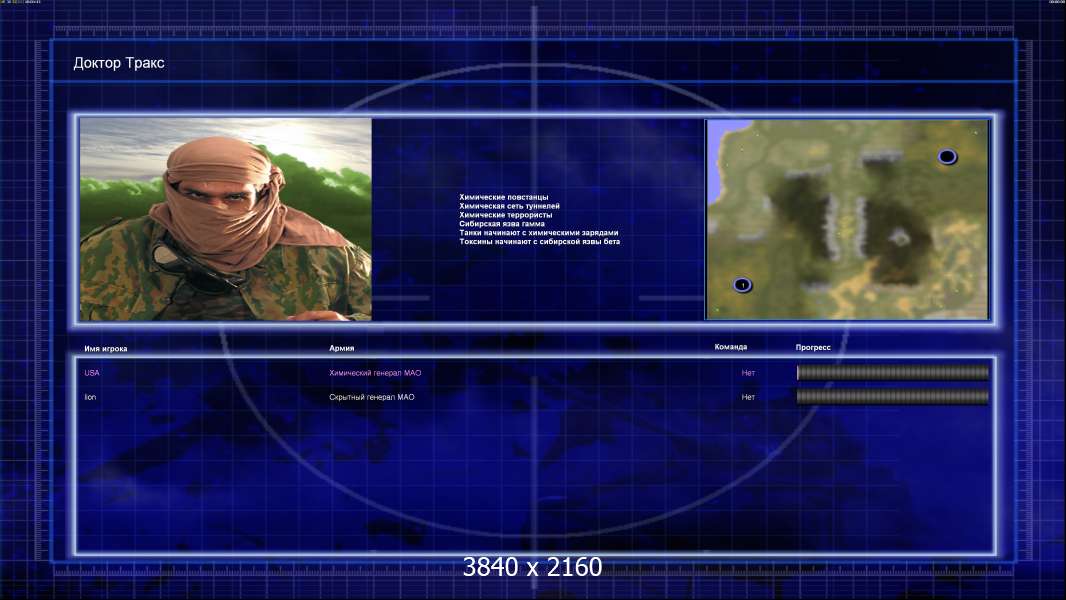Viewport: 1066px width, 600px height.
Task: Click the Команда column header
Action: (731, 347)
